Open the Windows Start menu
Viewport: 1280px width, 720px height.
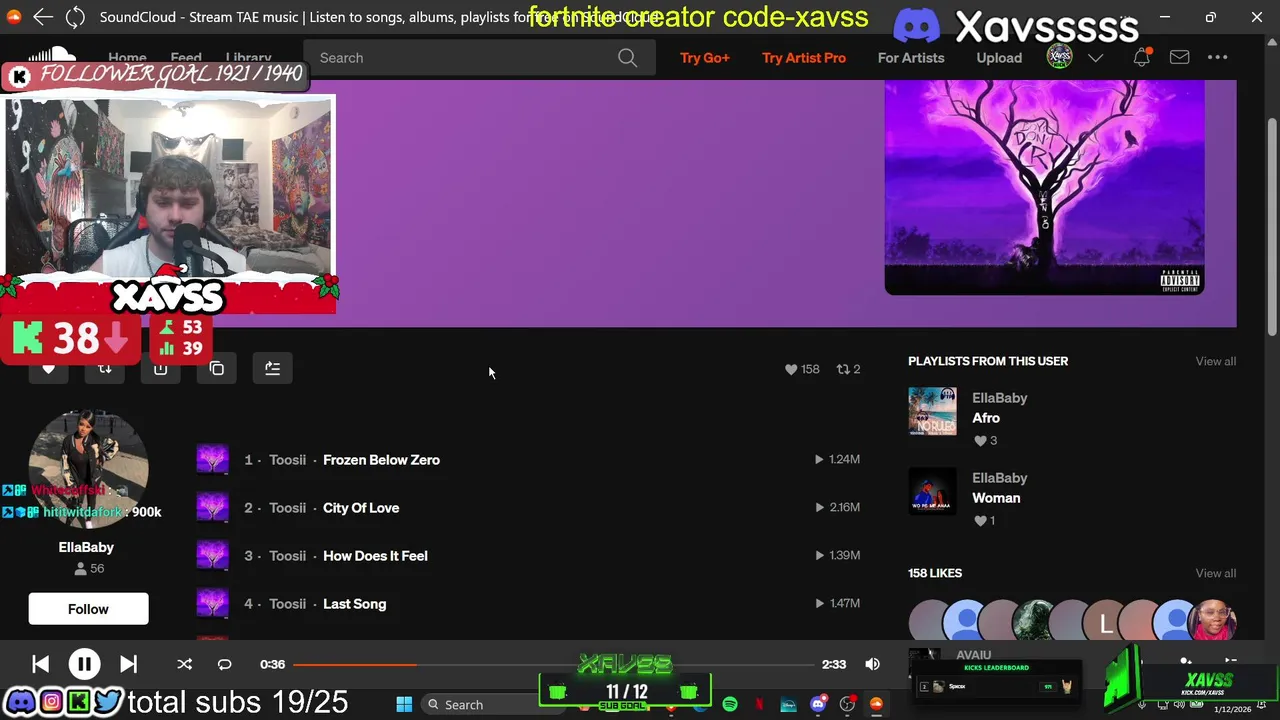tap(404, 705)
